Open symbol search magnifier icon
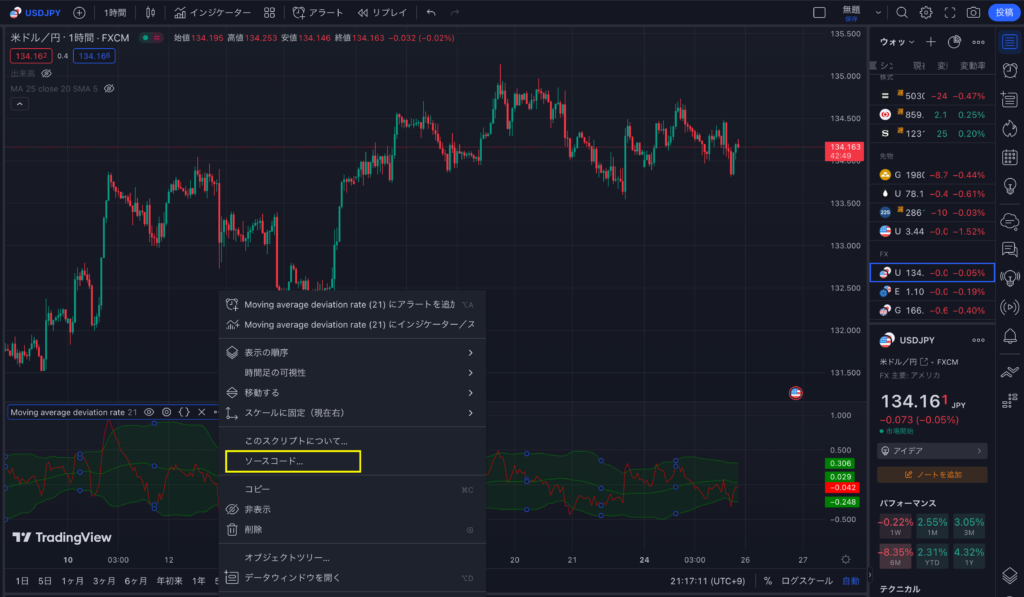The width and height of the screenshot is (1024, 597). [x=902, y=12]
